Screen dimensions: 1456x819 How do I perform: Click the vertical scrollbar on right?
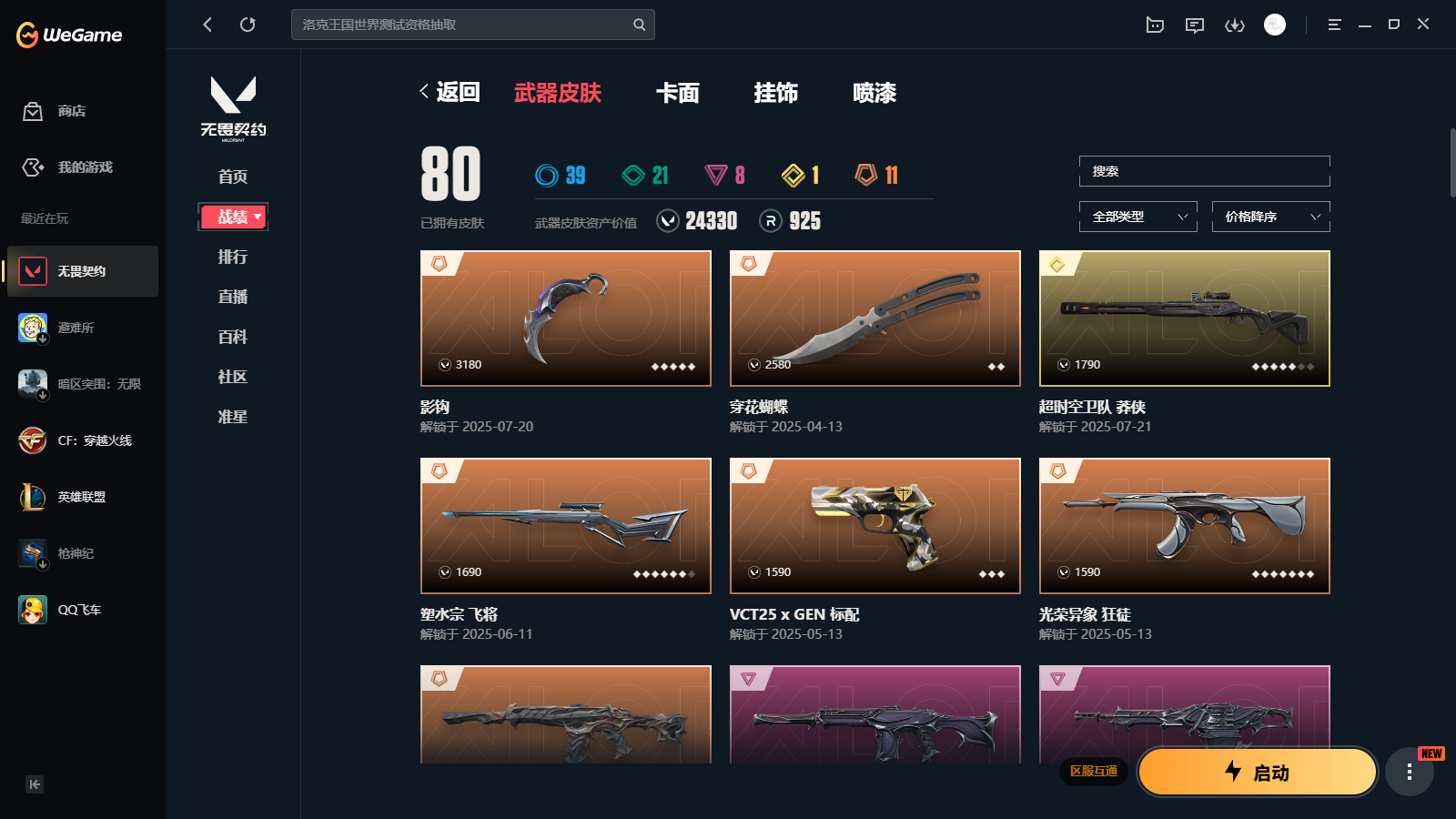[1452, 164]
